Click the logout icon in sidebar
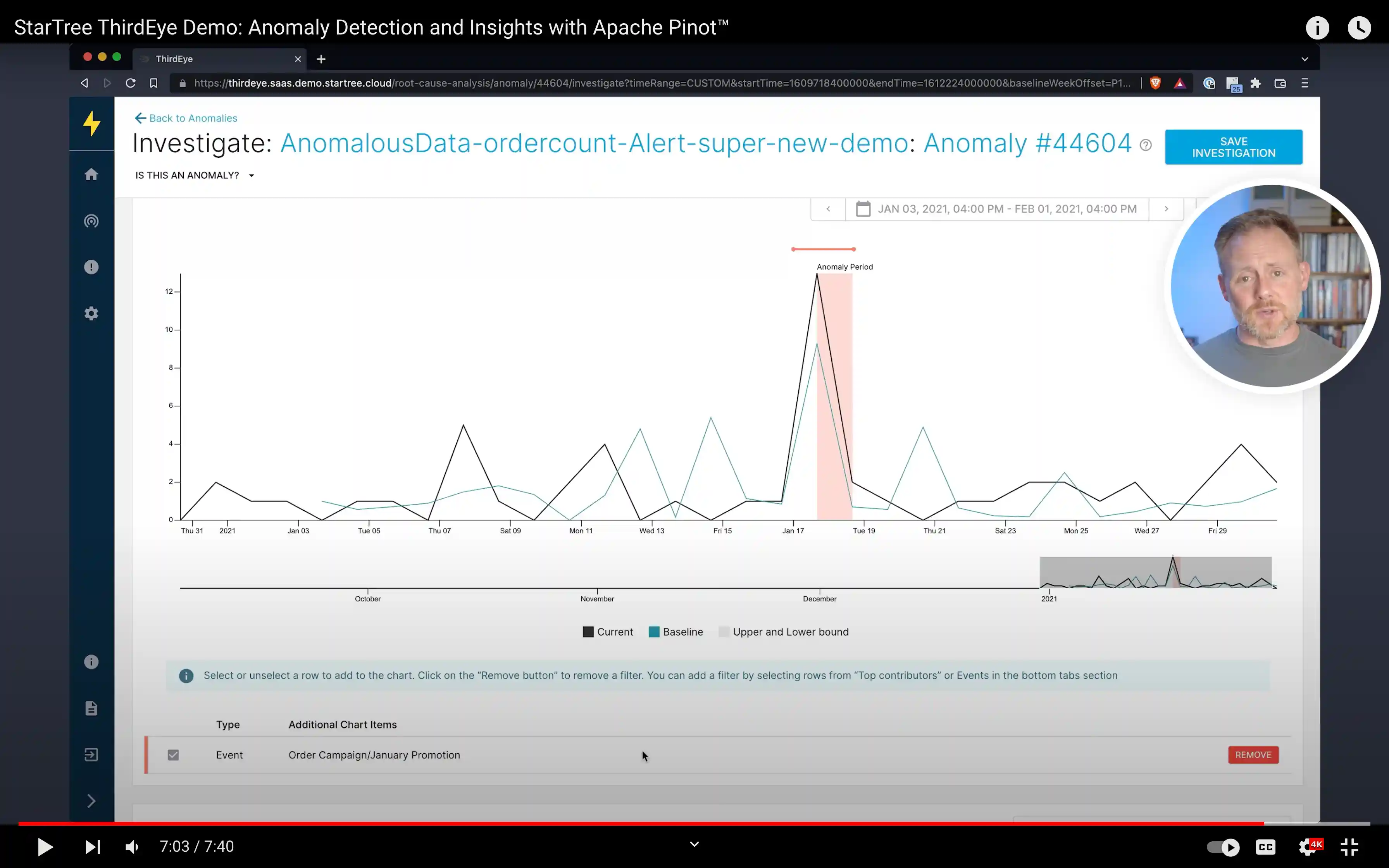The width and height of the screenshot is (1389, 868). [x=91, y=754]
